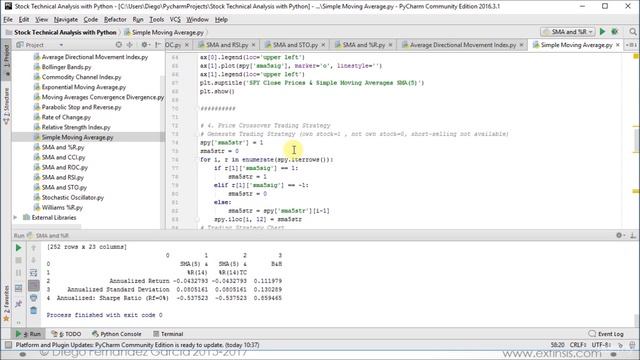Show the hidden editor tabs list
Image resolution: width=640 pixels, height=360 pixels.
pos(631,45)
